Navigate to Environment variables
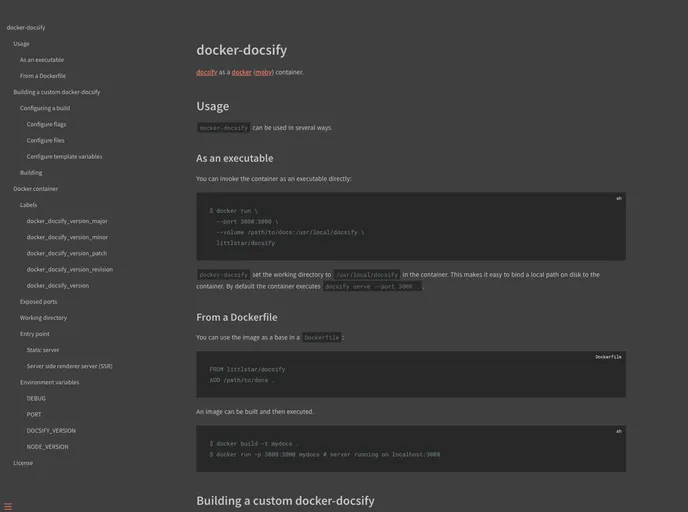Viewport: 688px width, 512px height. (x=50, y=382)
